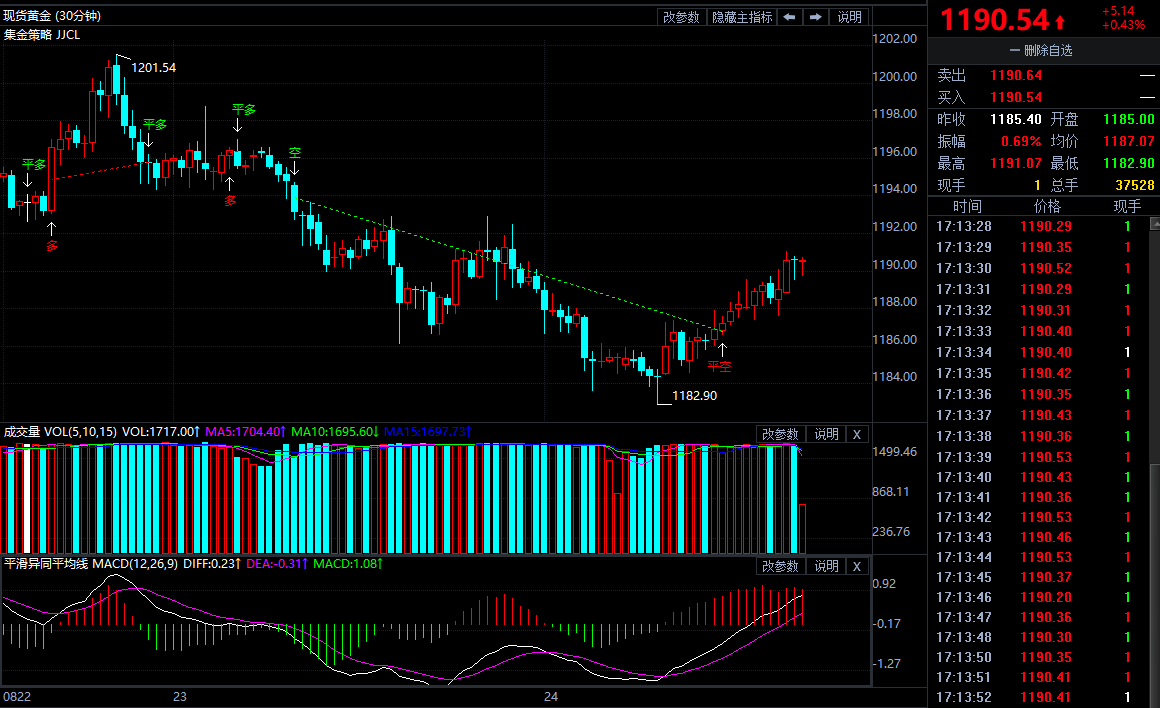Screen dimensions: 1160x708
Task: Select the tick row at 17:13:52
Action: pyautogui.click(x=1039, y=697)
